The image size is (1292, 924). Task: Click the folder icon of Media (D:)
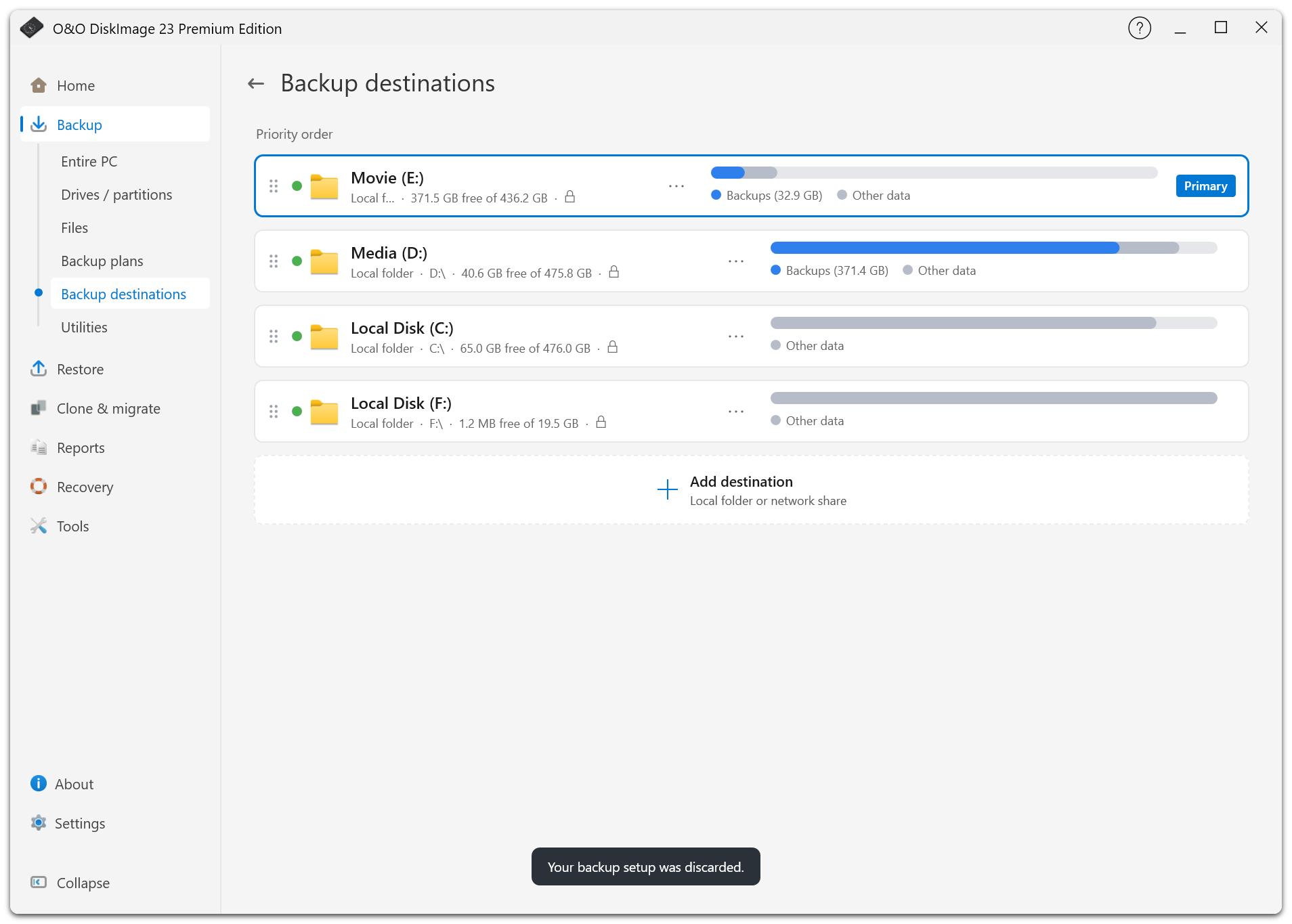(x=324, y=262)
